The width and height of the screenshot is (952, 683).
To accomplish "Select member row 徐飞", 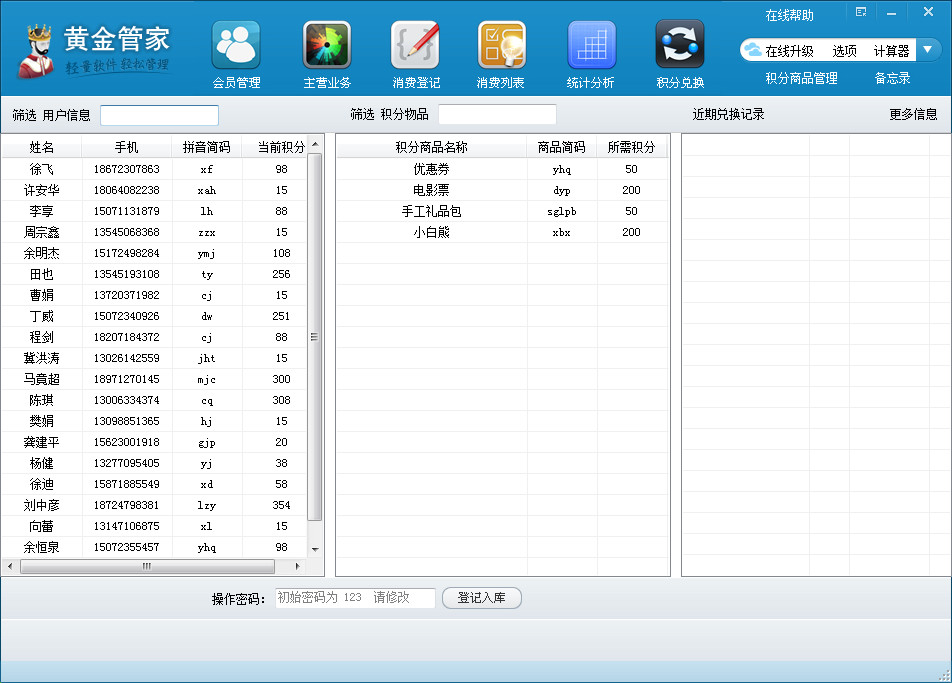I will click(x=154, y=169).
